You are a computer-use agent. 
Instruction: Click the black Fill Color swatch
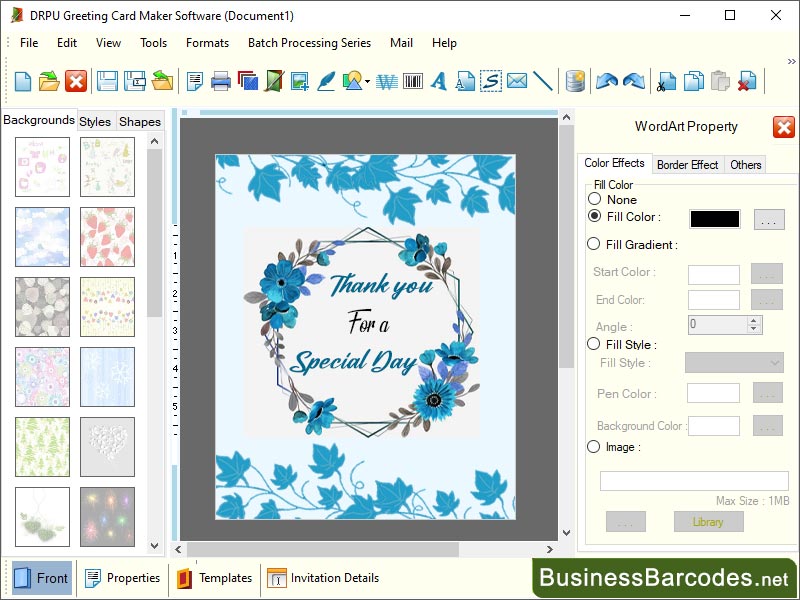[713, 217]
